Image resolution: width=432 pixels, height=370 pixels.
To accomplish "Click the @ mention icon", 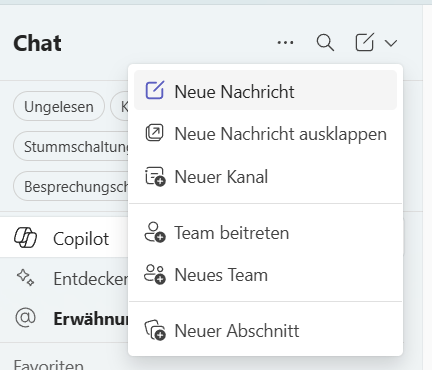I will click(x=26, y=318).
